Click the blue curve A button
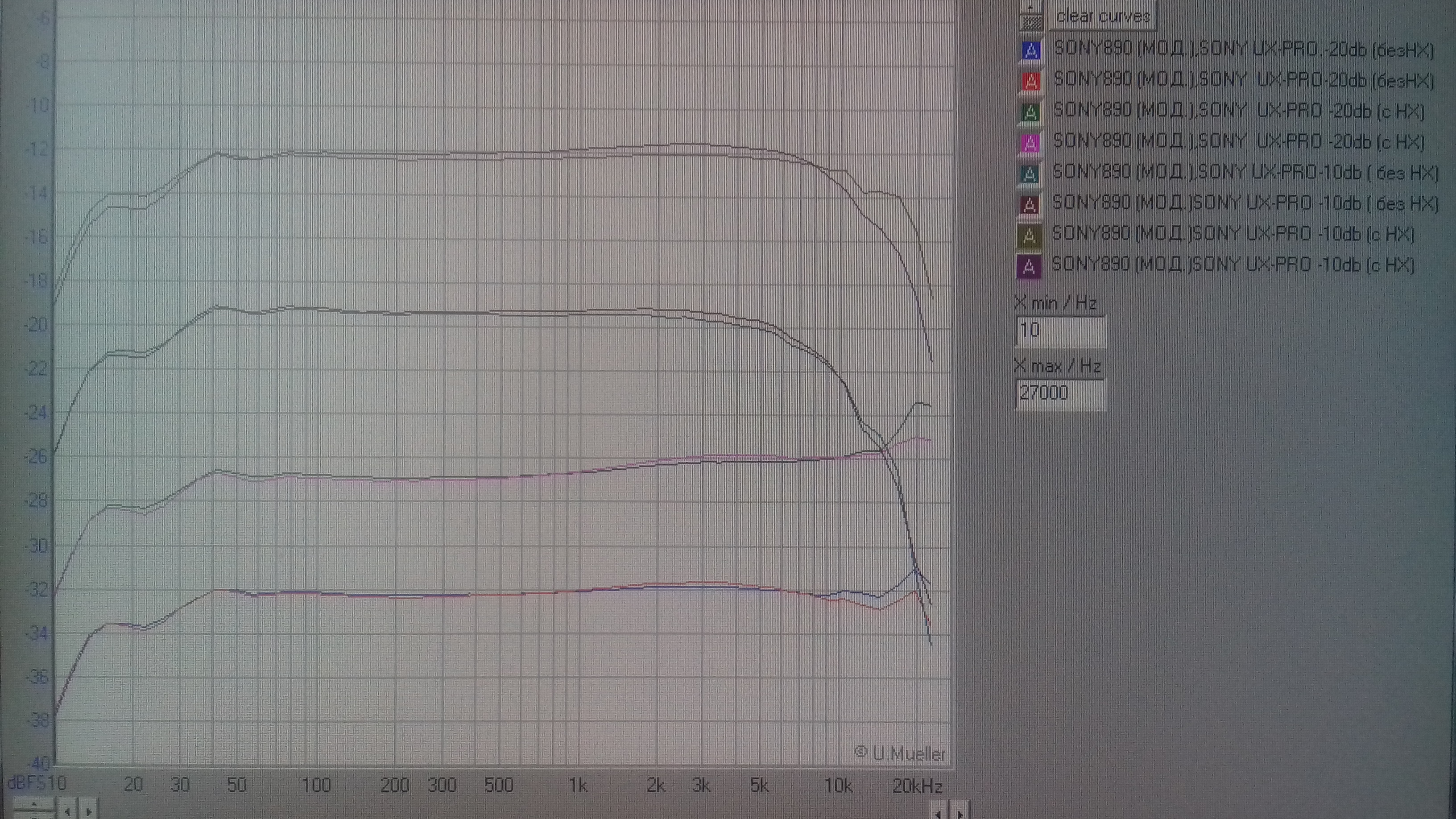Image resolution: width=1456 pixels, height=819 pixels. click(1030, 51)
